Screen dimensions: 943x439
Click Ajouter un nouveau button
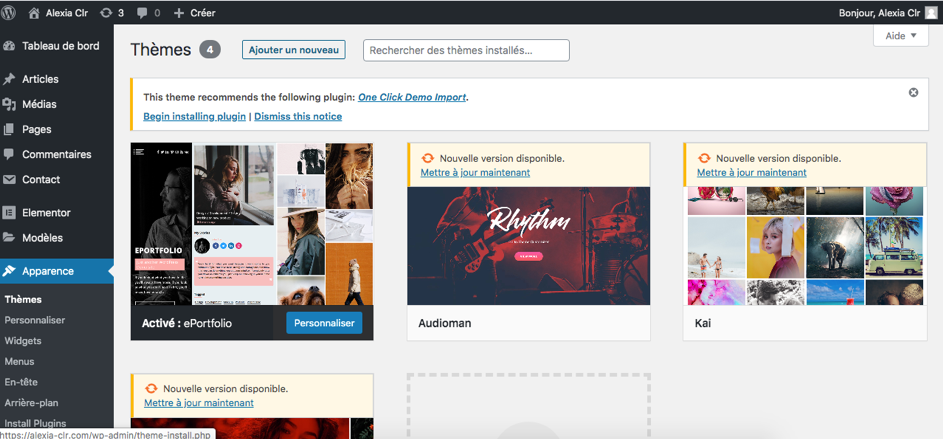click(x=293, y=50)
